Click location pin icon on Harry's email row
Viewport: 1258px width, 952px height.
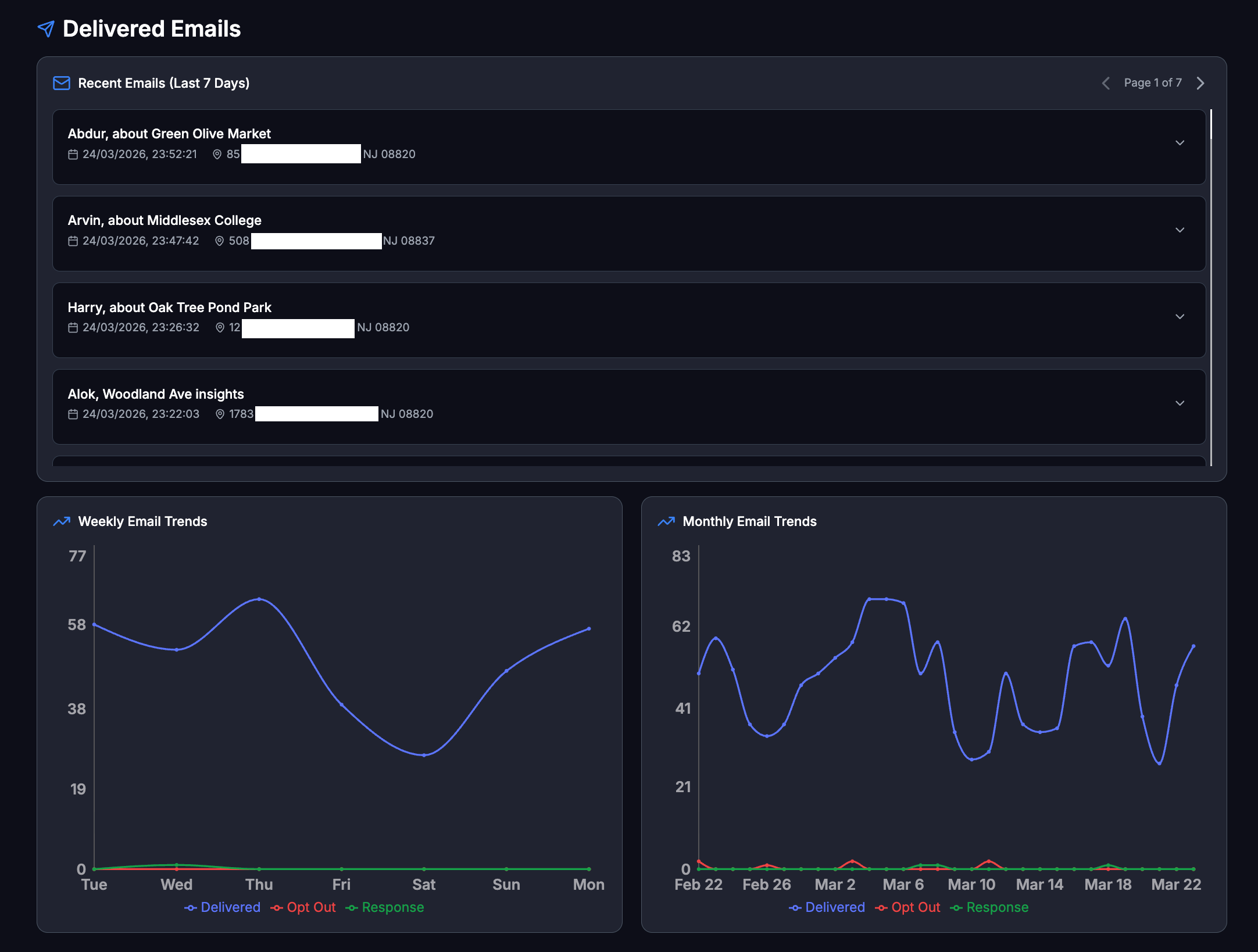[220, 328]
